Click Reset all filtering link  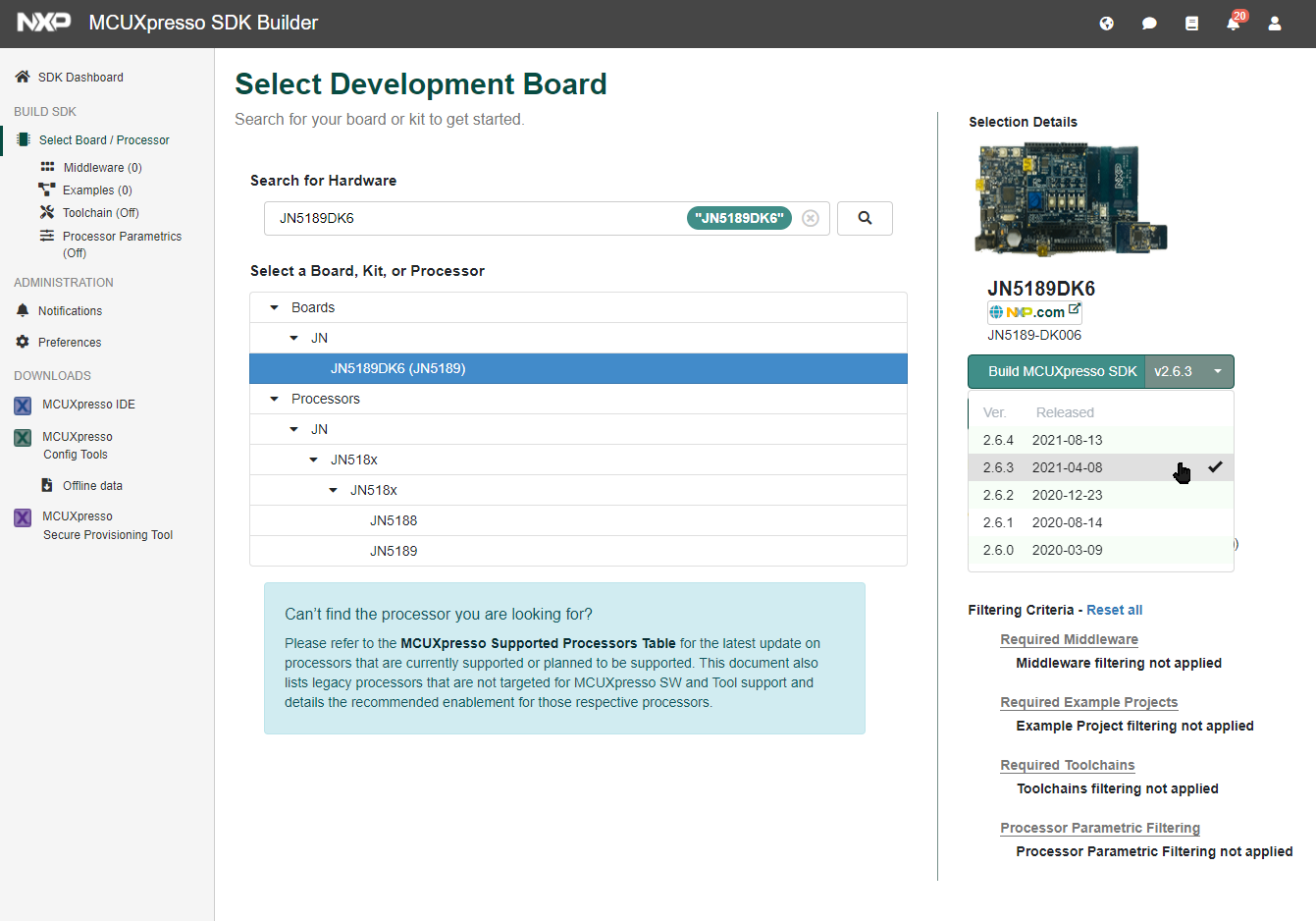pos(1115,610)
